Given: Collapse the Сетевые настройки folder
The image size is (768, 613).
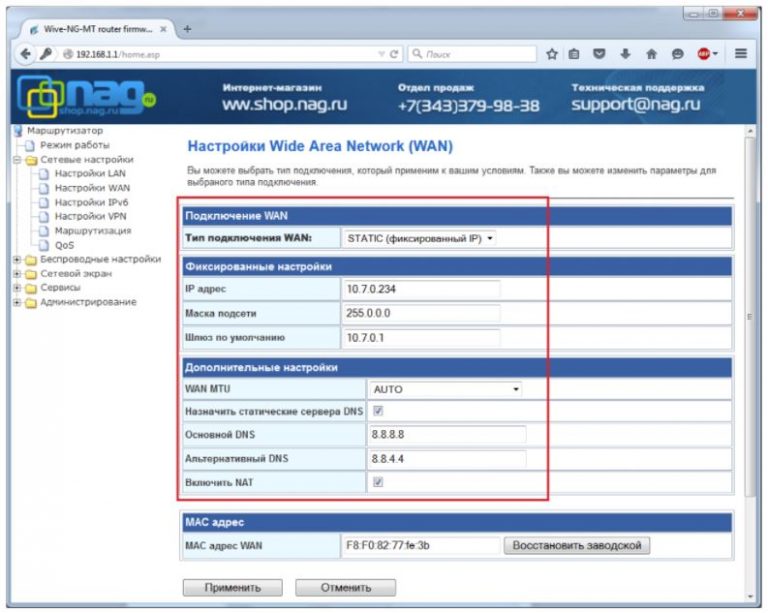Looking at the screenshot, I should point(17,160).
